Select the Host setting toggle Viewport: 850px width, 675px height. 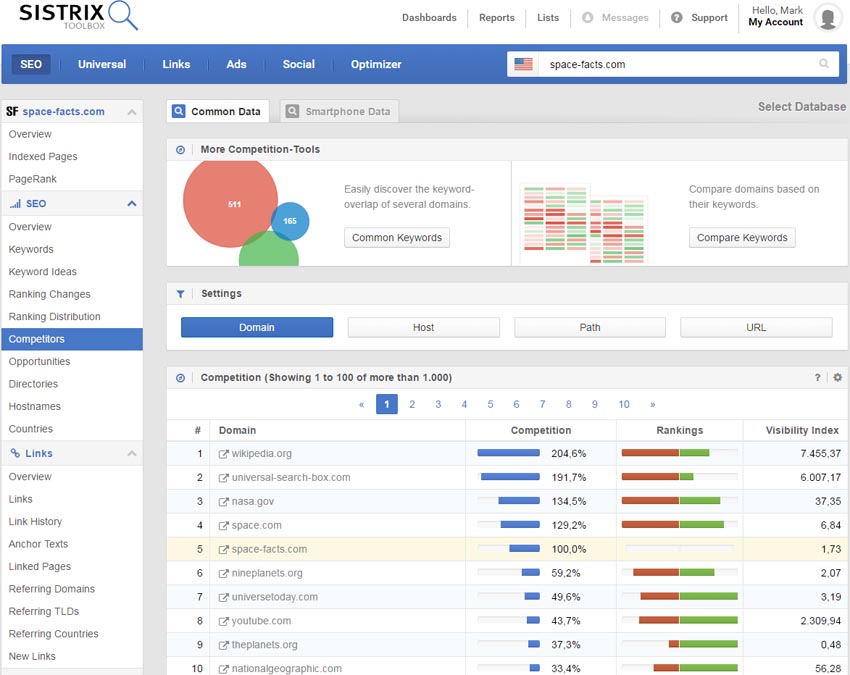(x=423, y=327)
